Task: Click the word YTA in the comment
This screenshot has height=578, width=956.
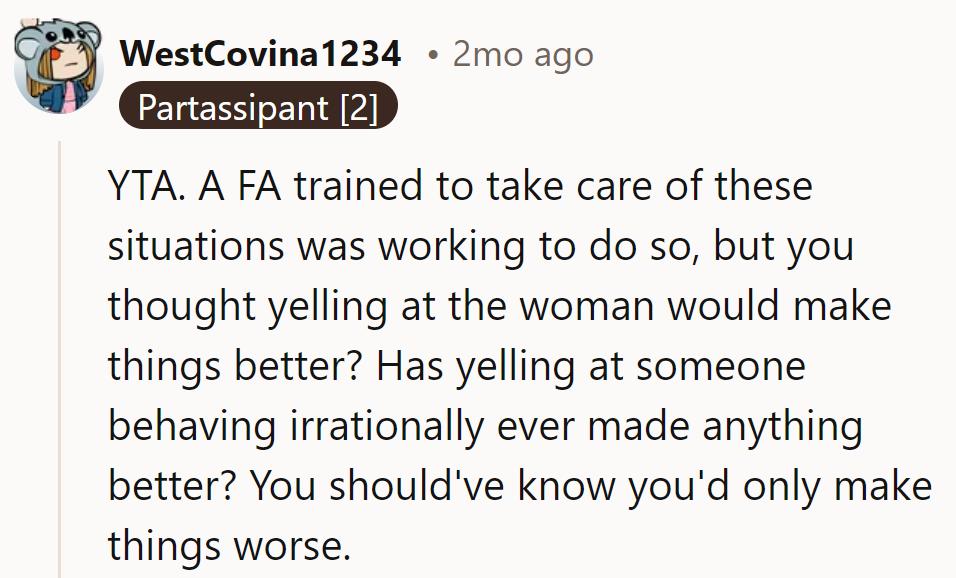Action: coord(142,186)
